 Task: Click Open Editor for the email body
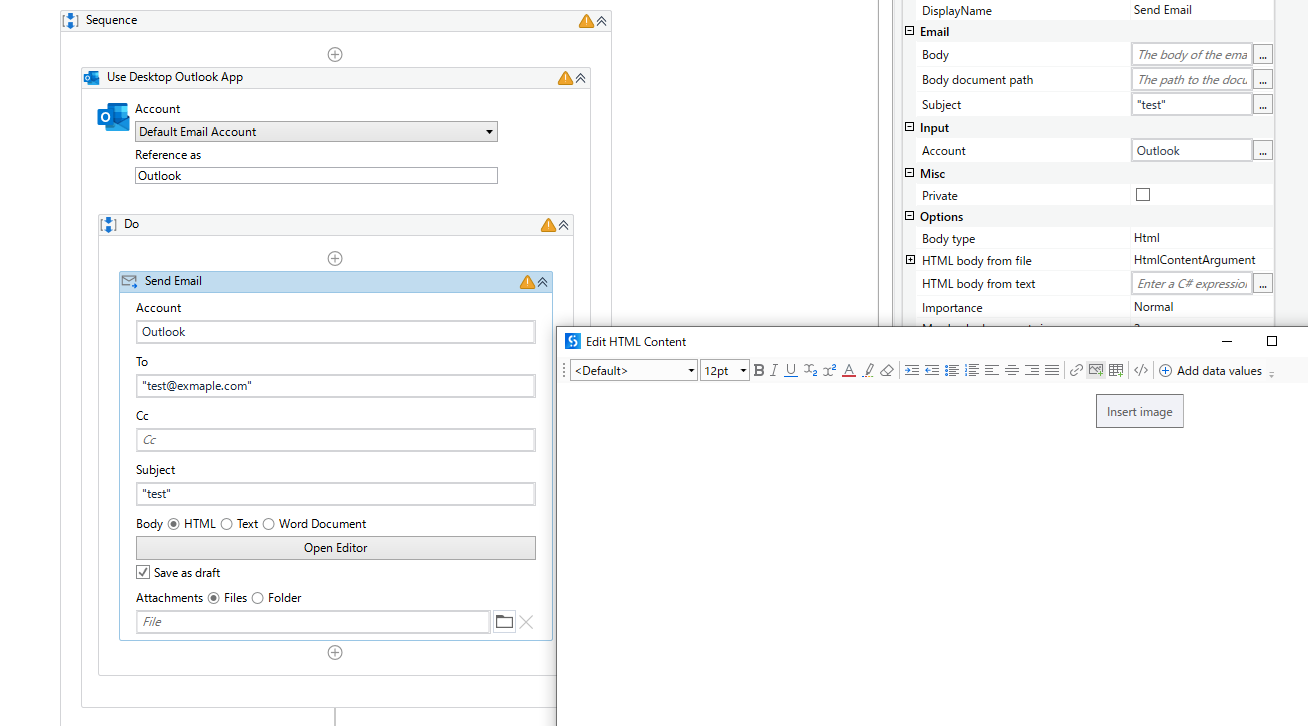pos(335,547)
